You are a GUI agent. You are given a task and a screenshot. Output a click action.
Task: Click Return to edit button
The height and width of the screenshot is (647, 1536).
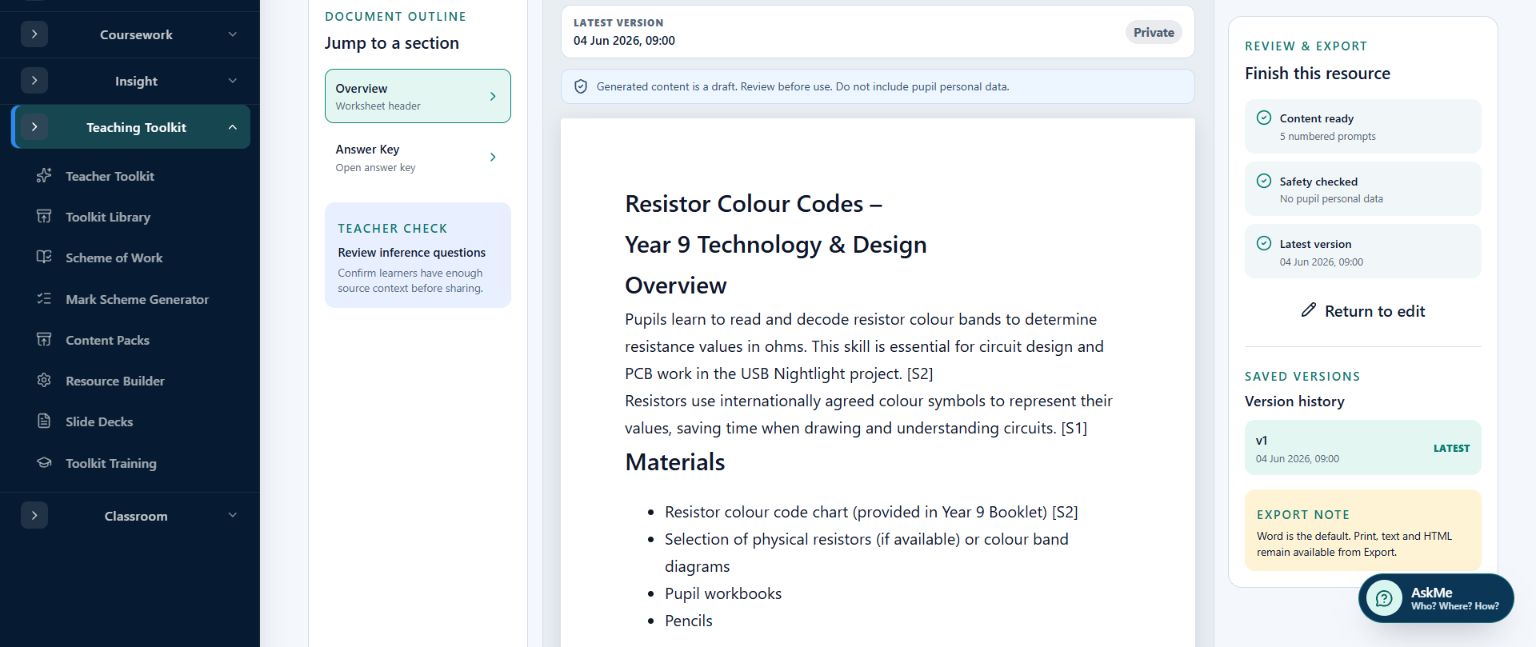click(x=1363, y=311)
